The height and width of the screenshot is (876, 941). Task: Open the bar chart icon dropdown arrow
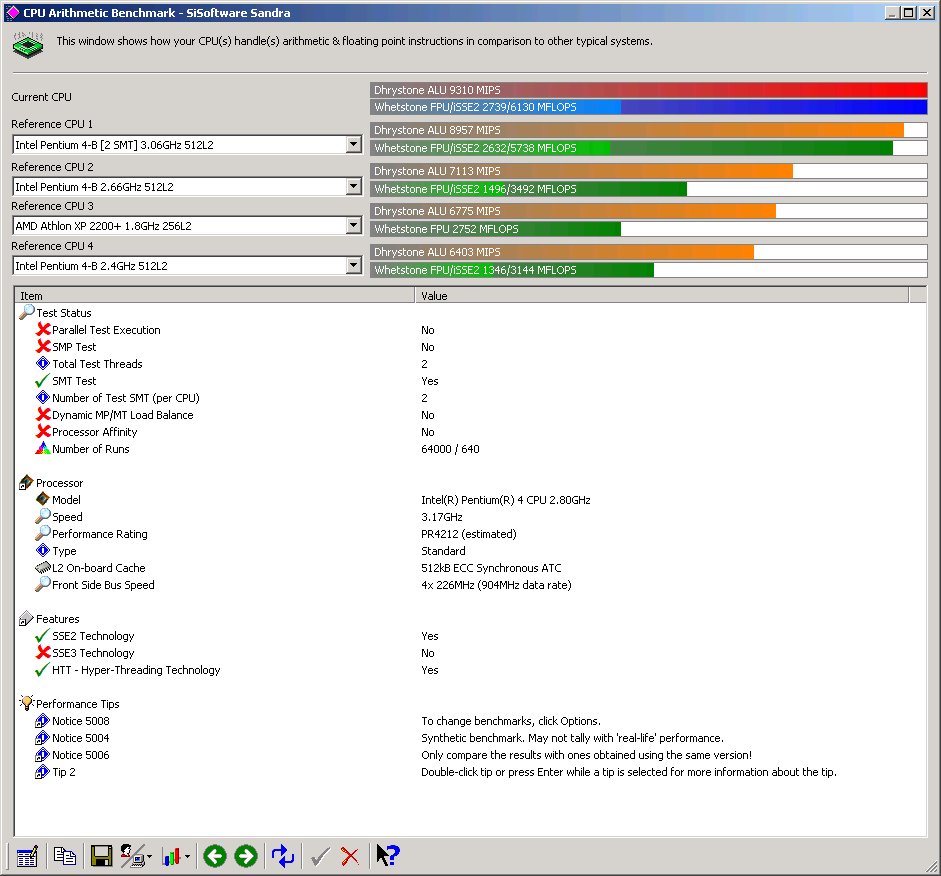pos(187,857)
